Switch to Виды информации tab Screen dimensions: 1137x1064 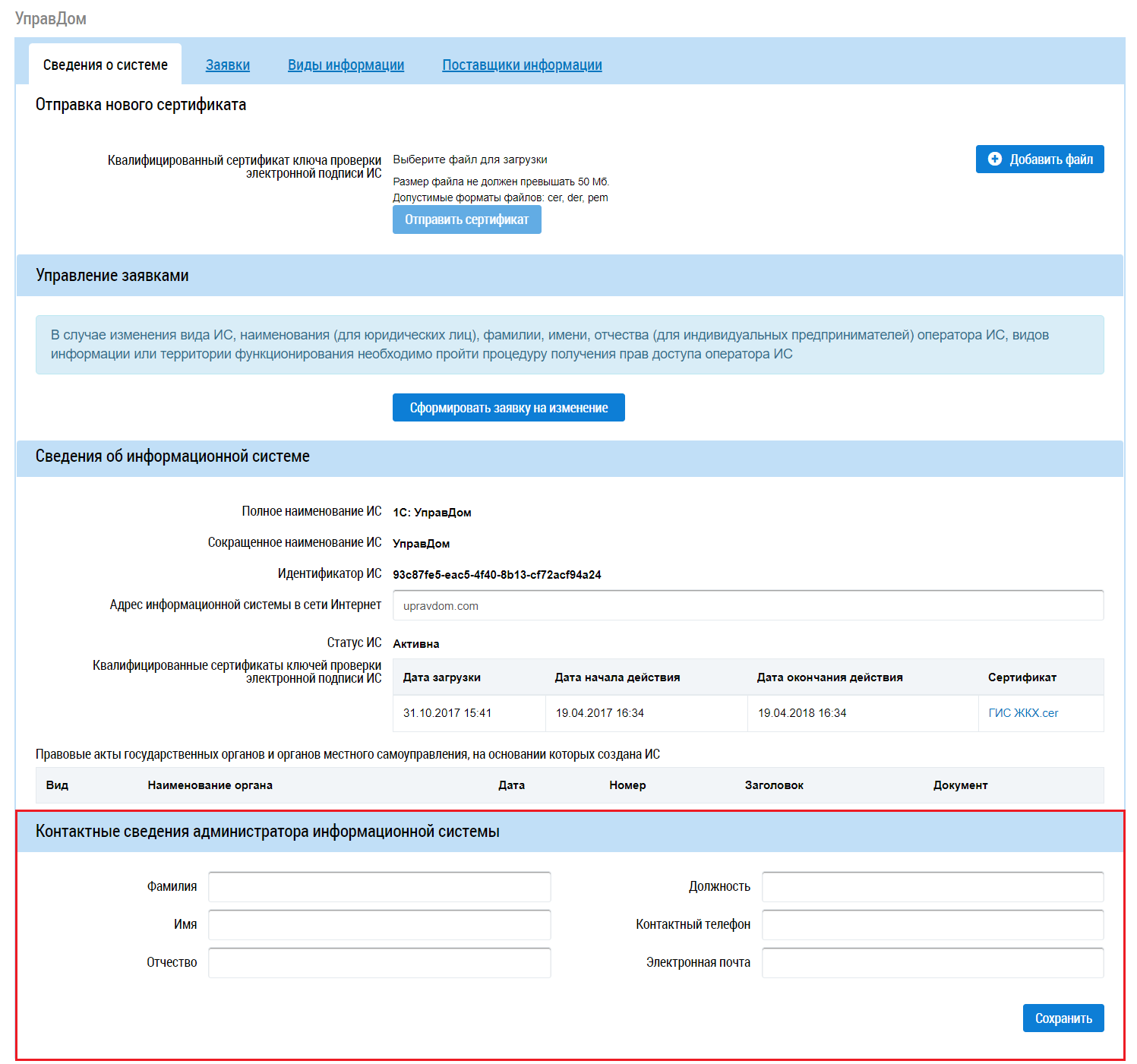click(x=346, y=65)
